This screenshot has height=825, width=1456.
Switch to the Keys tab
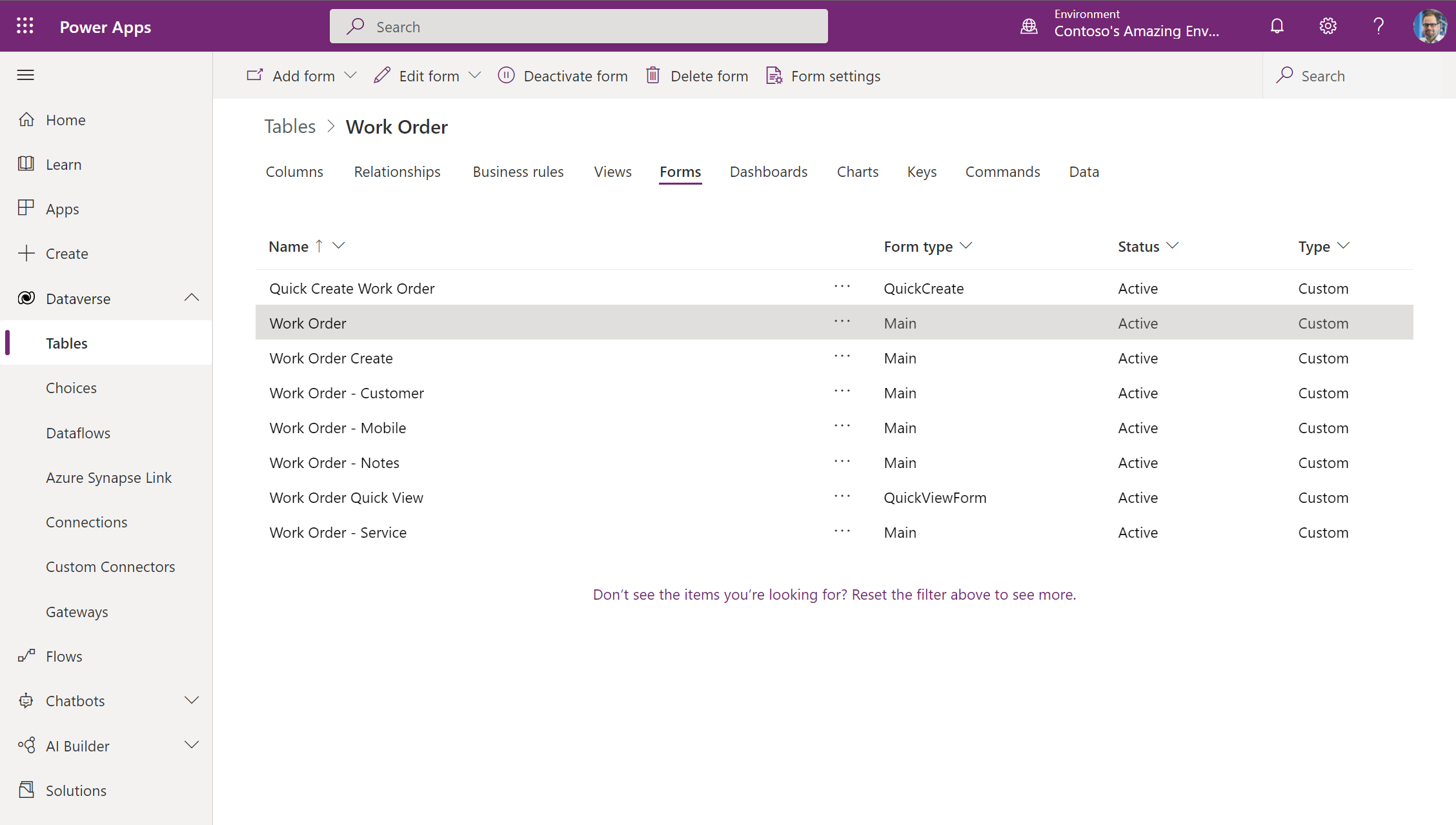[x=922, y=172]
